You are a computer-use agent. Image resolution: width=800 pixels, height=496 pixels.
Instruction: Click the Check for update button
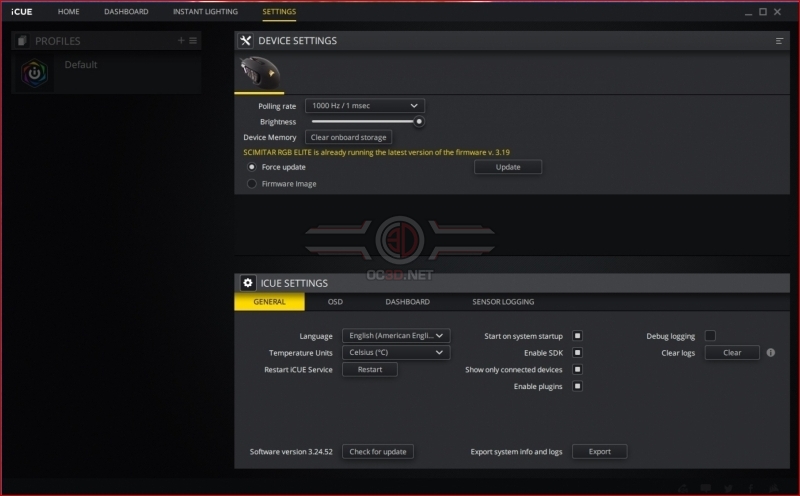378,452
